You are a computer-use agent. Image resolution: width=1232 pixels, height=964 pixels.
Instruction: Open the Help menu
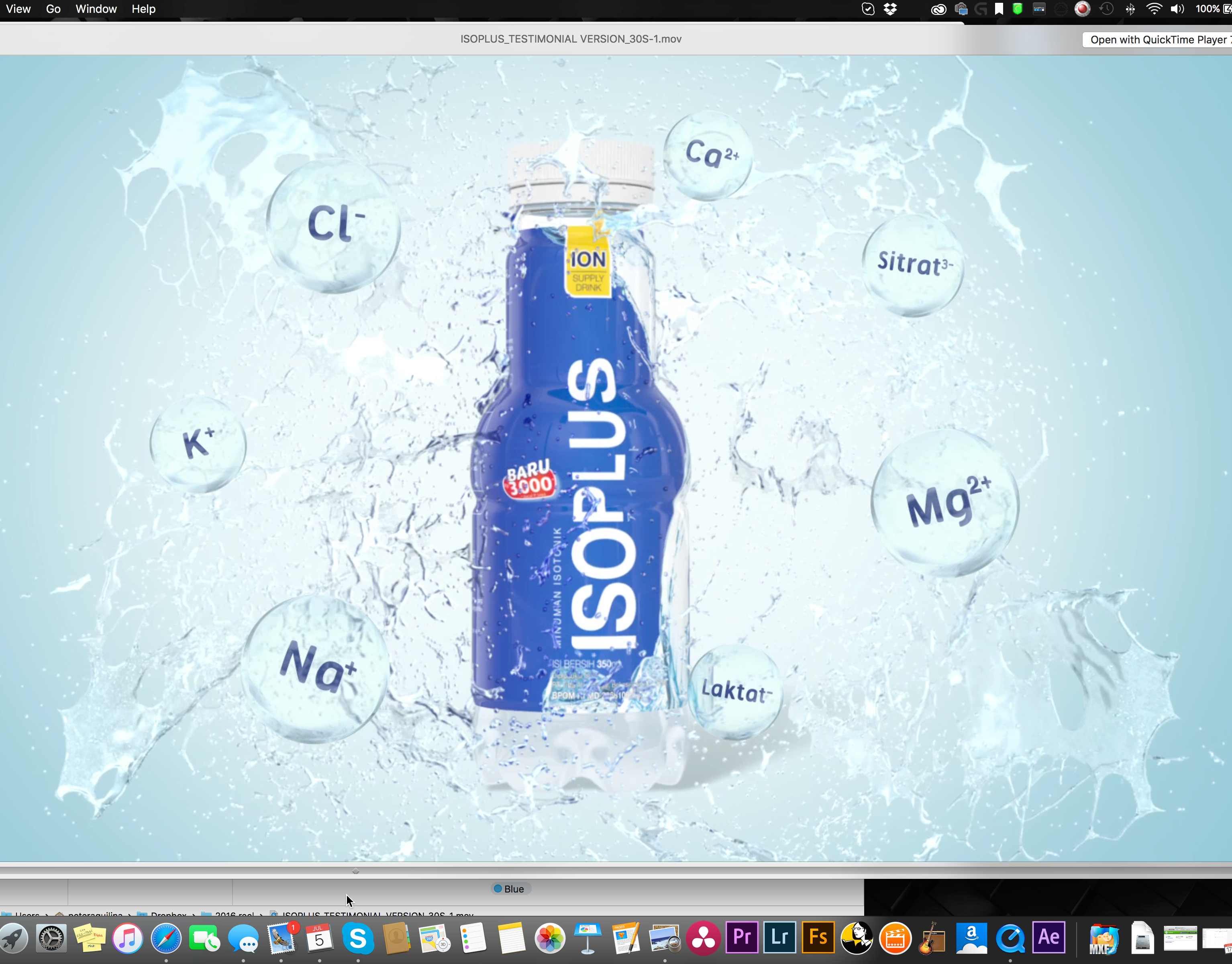[143, 9]
